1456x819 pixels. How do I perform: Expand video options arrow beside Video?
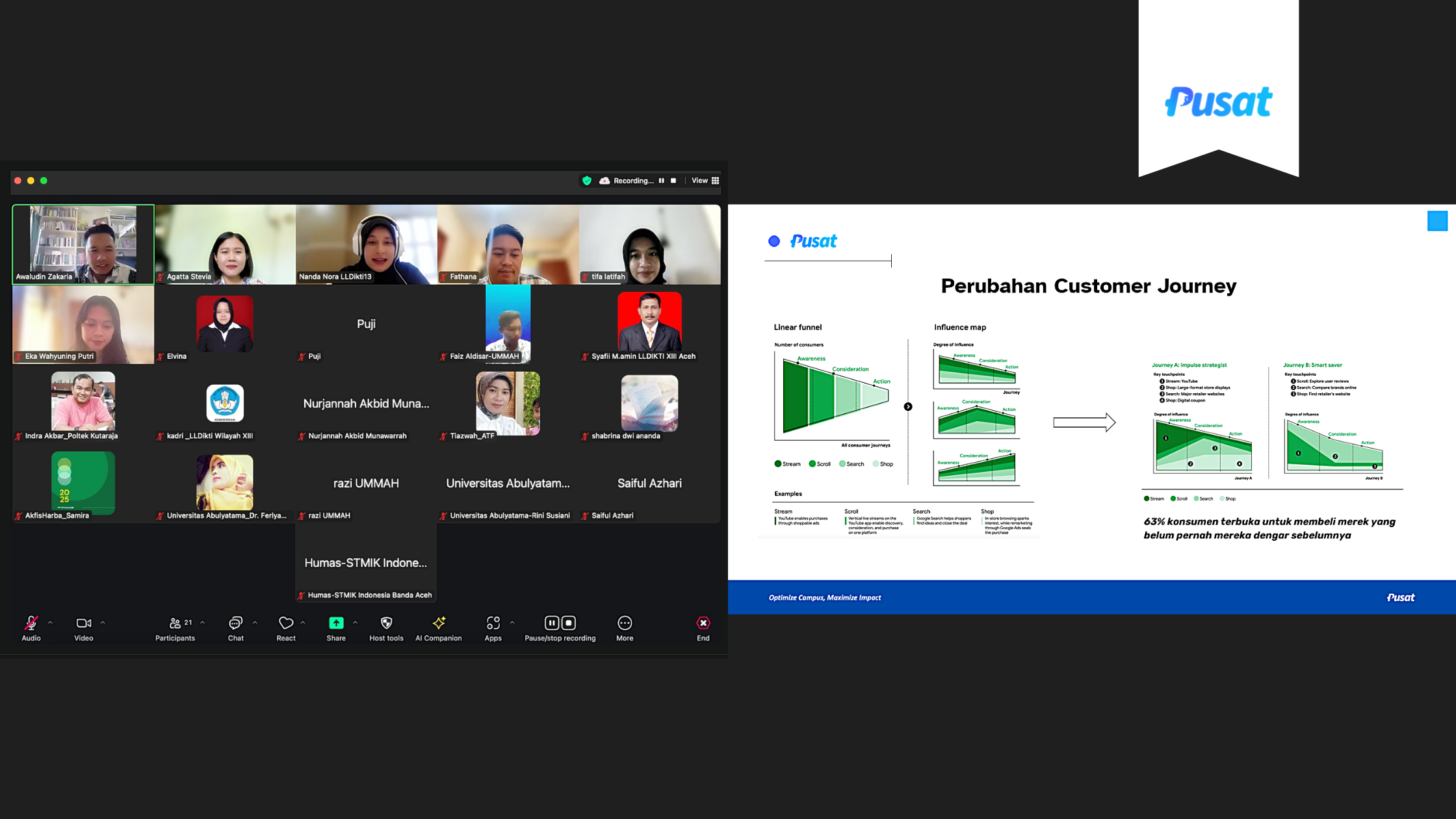[x=103, y=623]
